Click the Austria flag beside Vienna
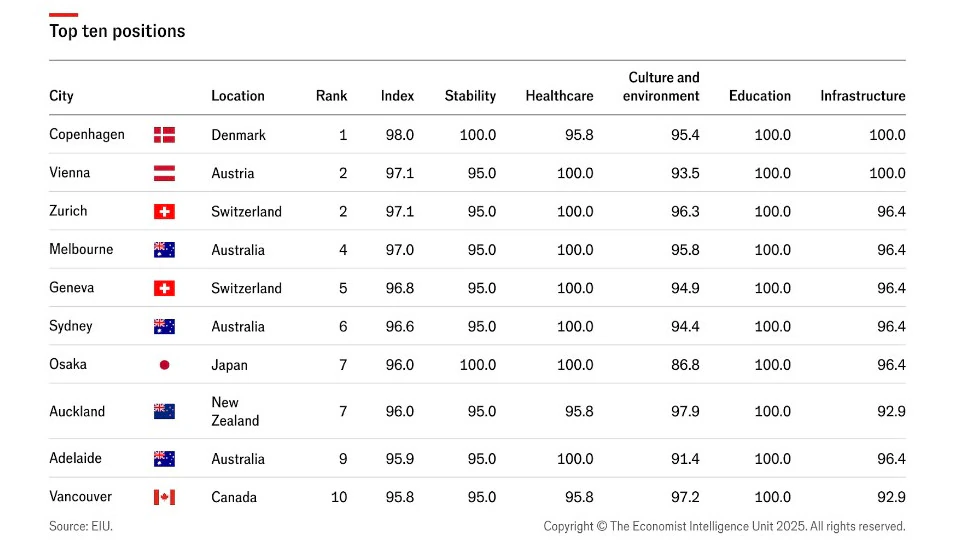 (x=164, y=173)
